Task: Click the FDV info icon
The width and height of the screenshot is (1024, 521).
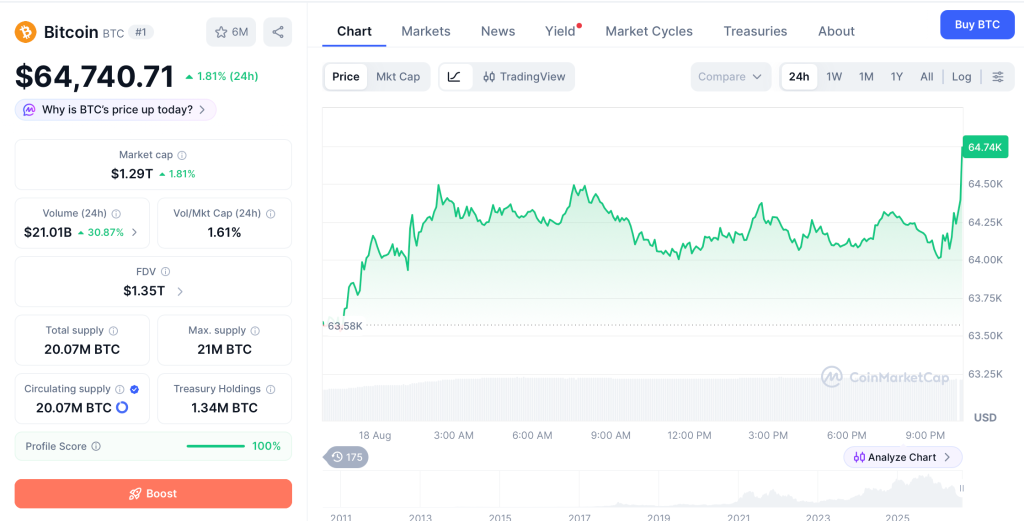Action: coord(165,272)
